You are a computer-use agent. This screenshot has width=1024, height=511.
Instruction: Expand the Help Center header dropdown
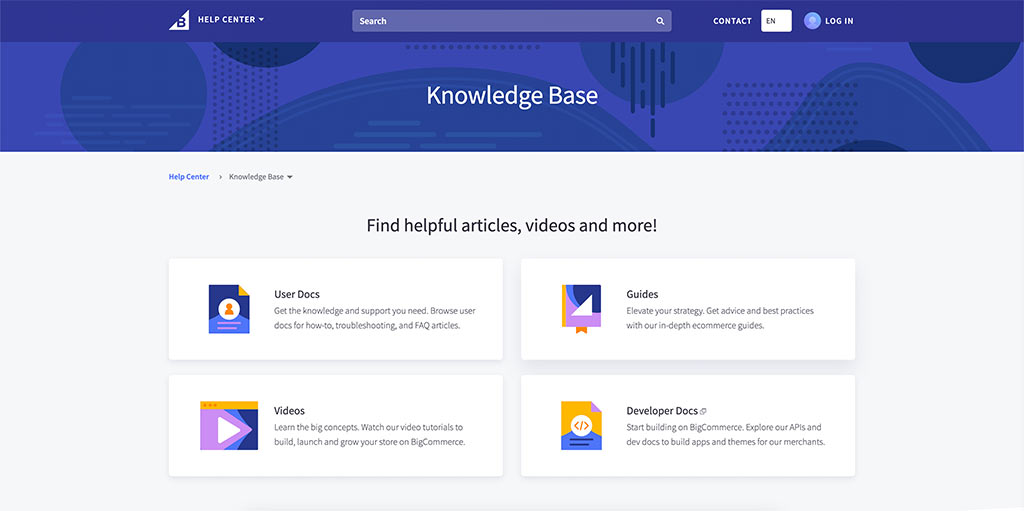(261, 20)
